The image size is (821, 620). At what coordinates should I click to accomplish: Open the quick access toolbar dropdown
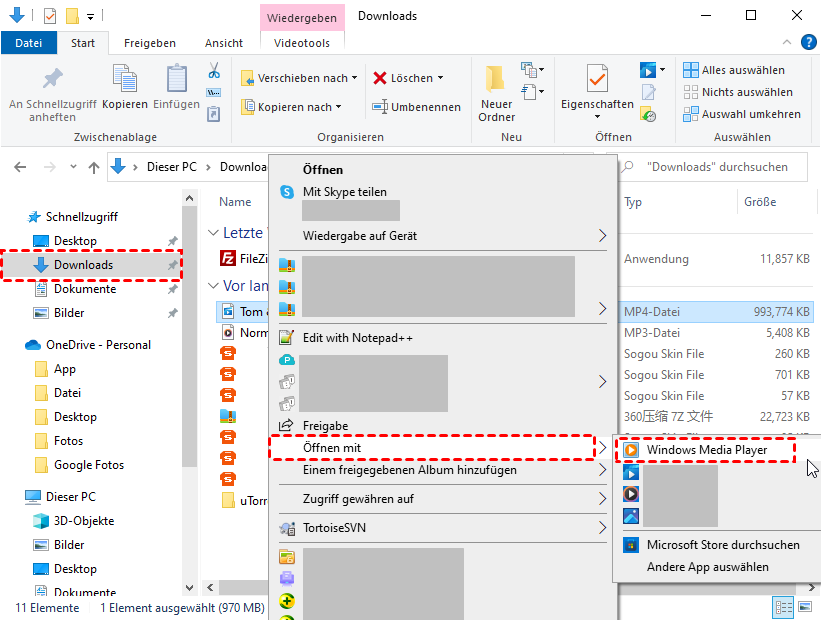pos(91,17)
